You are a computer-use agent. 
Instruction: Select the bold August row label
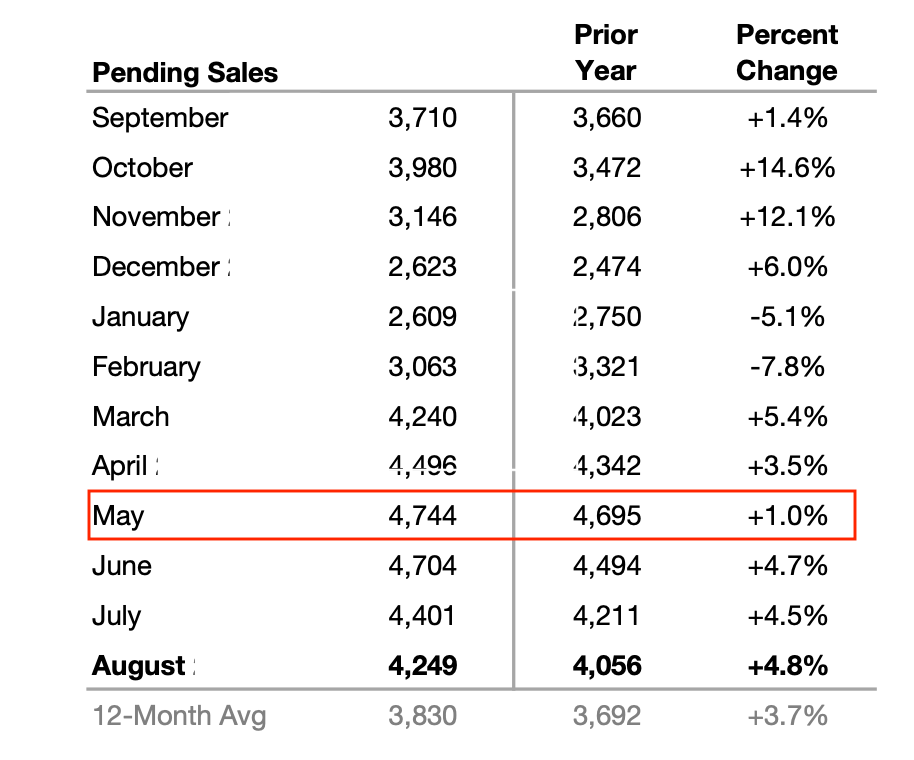pyautogui.click(x=139, y=666)
